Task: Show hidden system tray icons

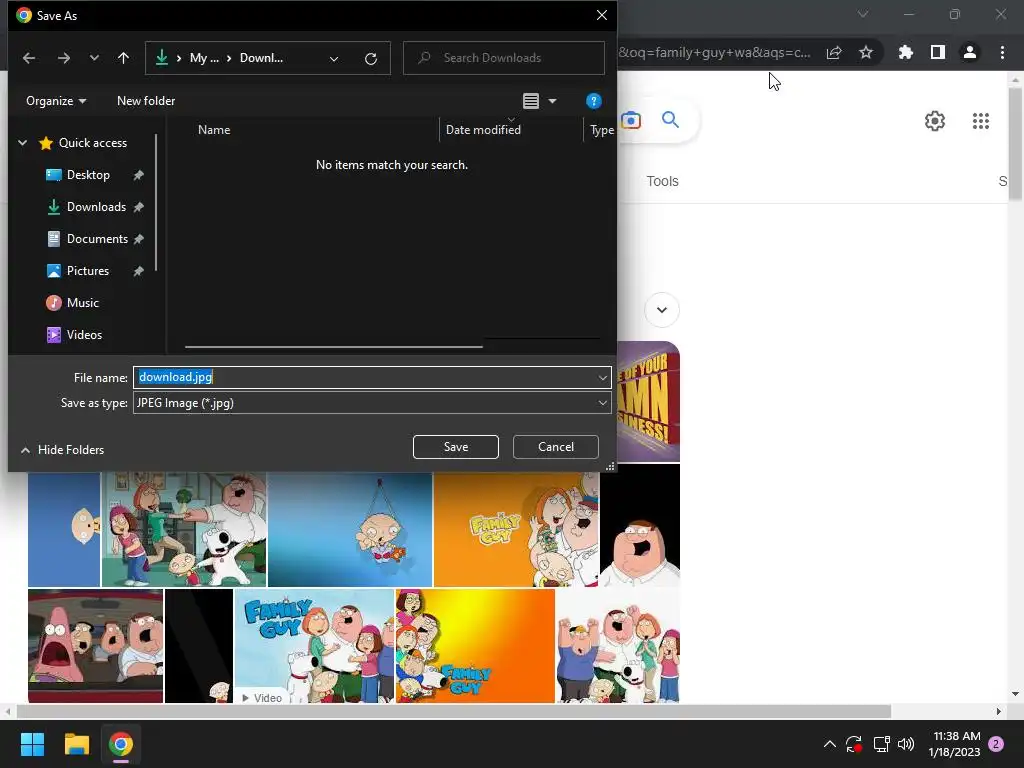Action: point(829,744)
